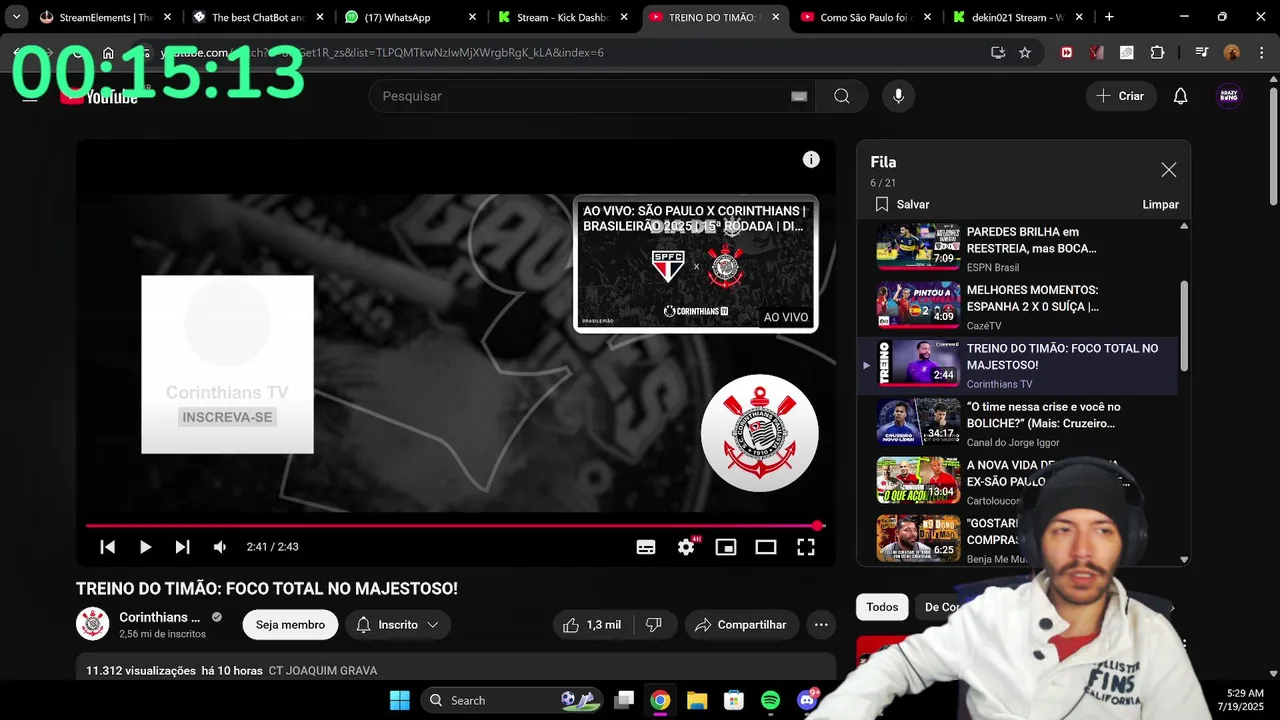The height and width of the screenshot is (720, 1280).
Task: Skip to previous video in queue
Action: pyautogui.click(x=108, y=547)
